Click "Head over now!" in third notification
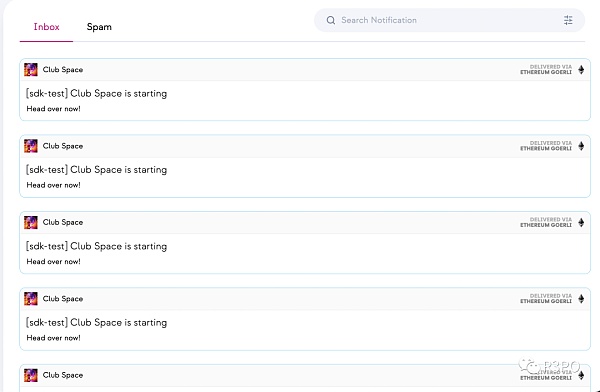This screenshot has height=392, width=600. [54, 261]
